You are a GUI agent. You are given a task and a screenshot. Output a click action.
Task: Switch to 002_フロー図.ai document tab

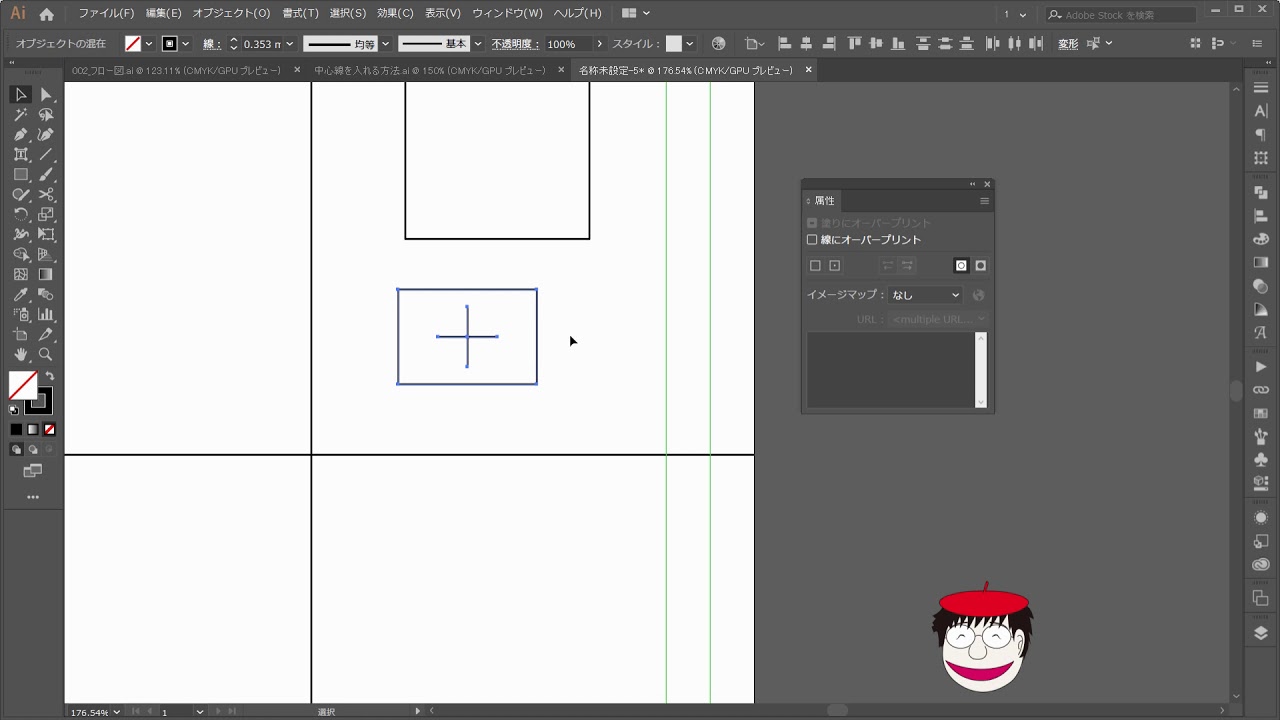[176, 71]
